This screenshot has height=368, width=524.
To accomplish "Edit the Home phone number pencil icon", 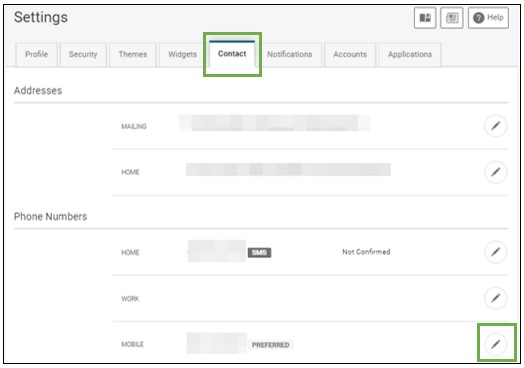I will [496, 252].
